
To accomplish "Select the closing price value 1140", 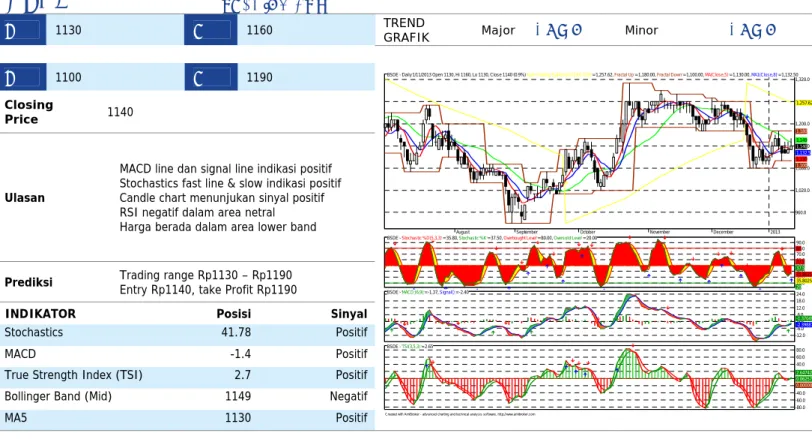I will pos(120,112).
